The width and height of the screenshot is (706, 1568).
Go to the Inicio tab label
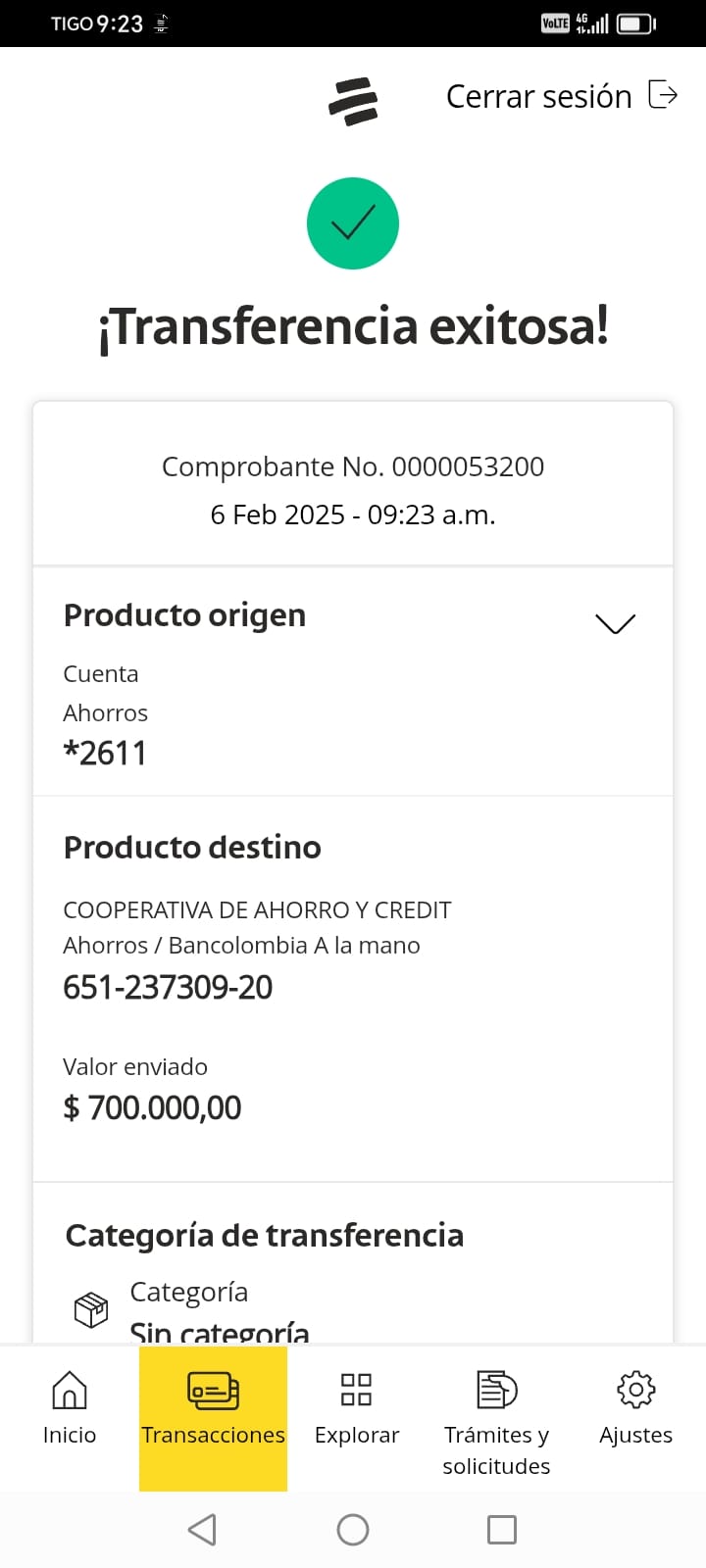point(69,1435)
